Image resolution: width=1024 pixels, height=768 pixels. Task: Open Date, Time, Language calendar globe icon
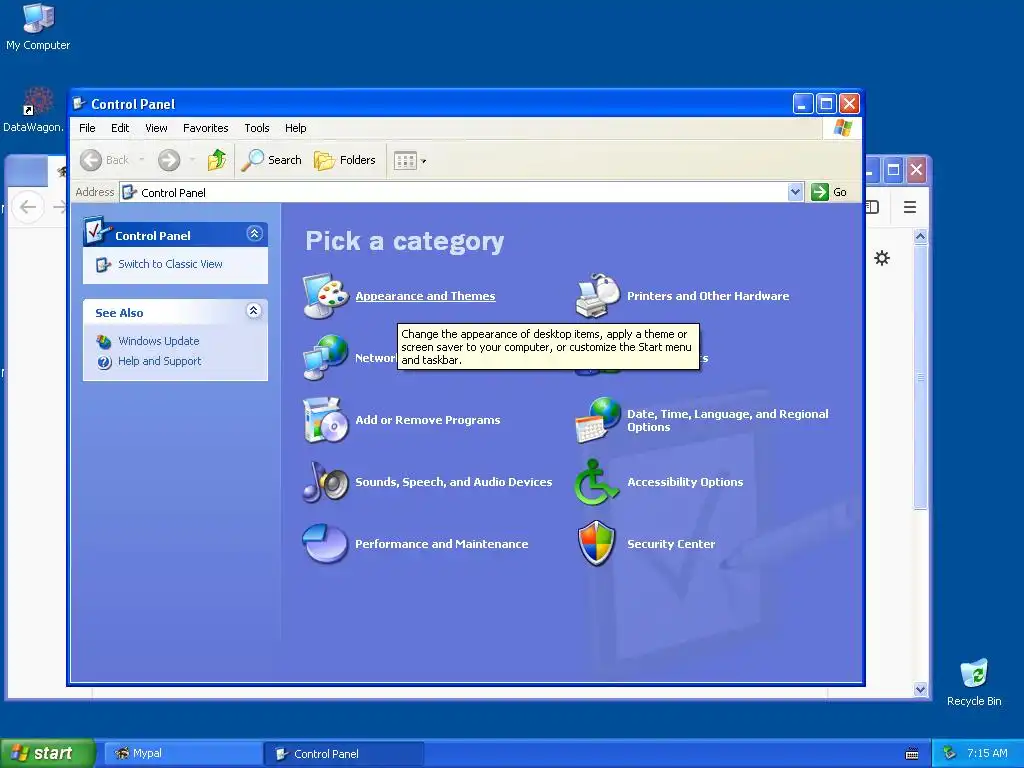click(x=598, y=420)
